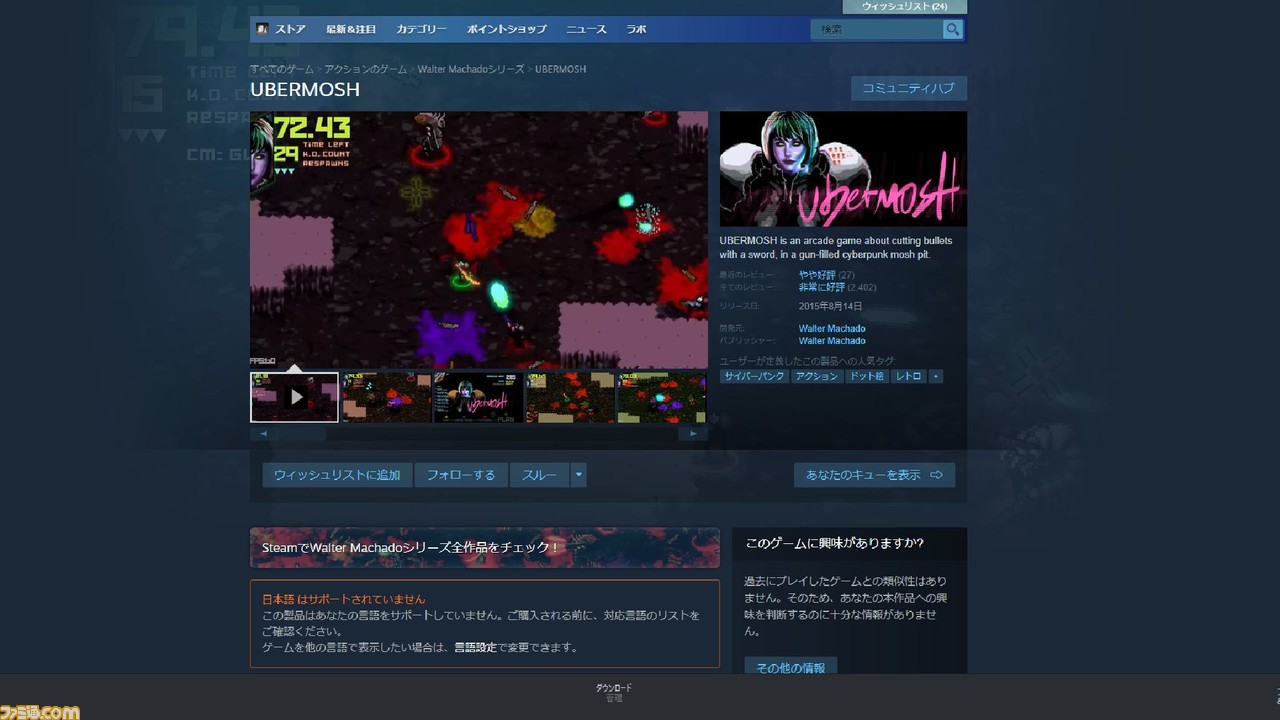Select the fifth screenshot thumbnail
1280x720 pixels.
(662, 397)
